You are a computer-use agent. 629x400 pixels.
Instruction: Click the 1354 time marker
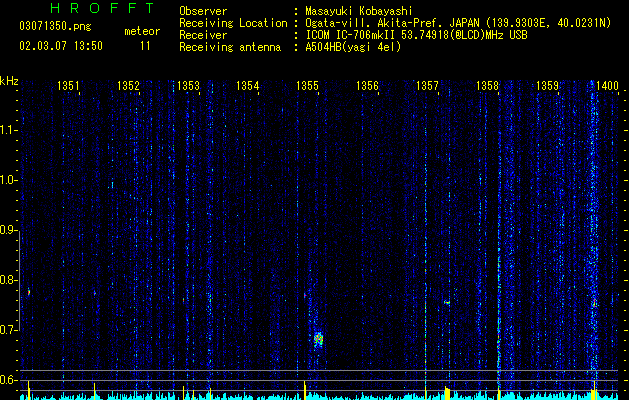248,85
